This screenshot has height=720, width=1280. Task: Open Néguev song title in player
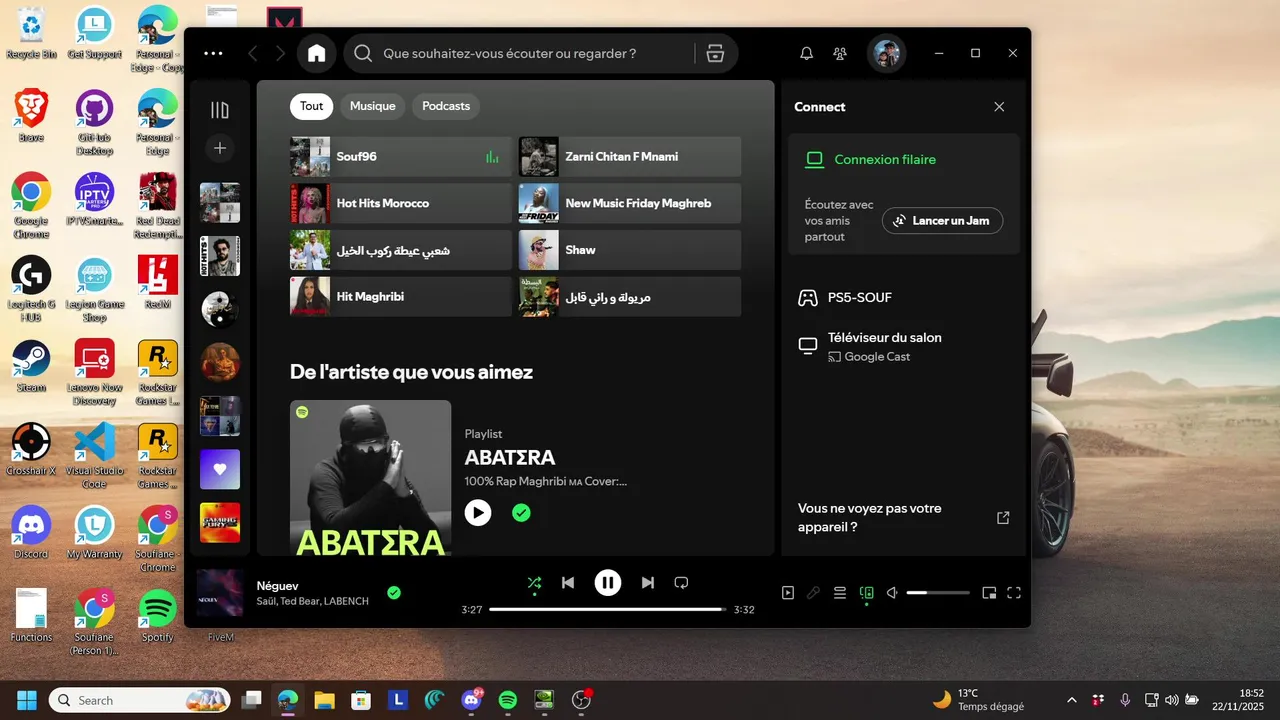[x=278, y=586]
